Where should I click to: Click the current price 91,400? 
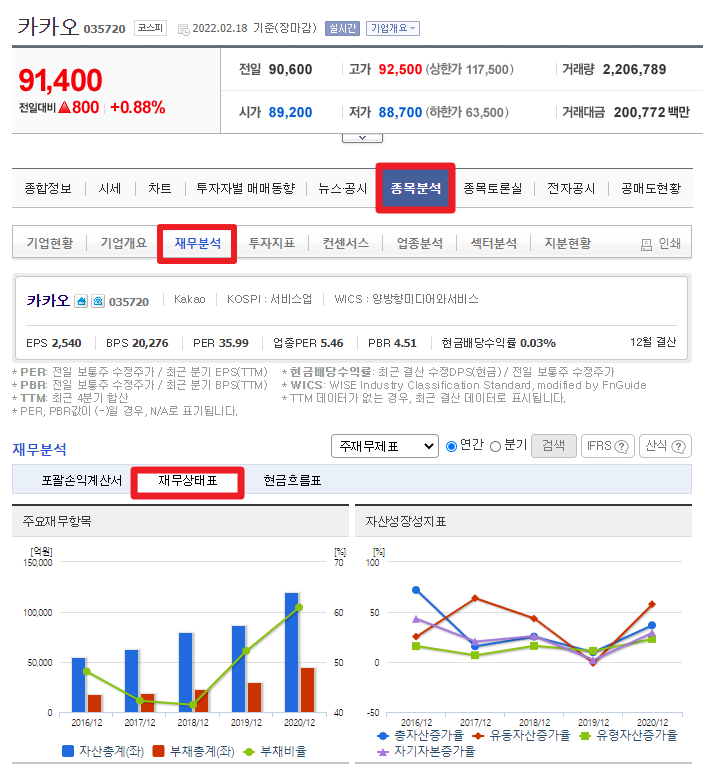point(60,80)
